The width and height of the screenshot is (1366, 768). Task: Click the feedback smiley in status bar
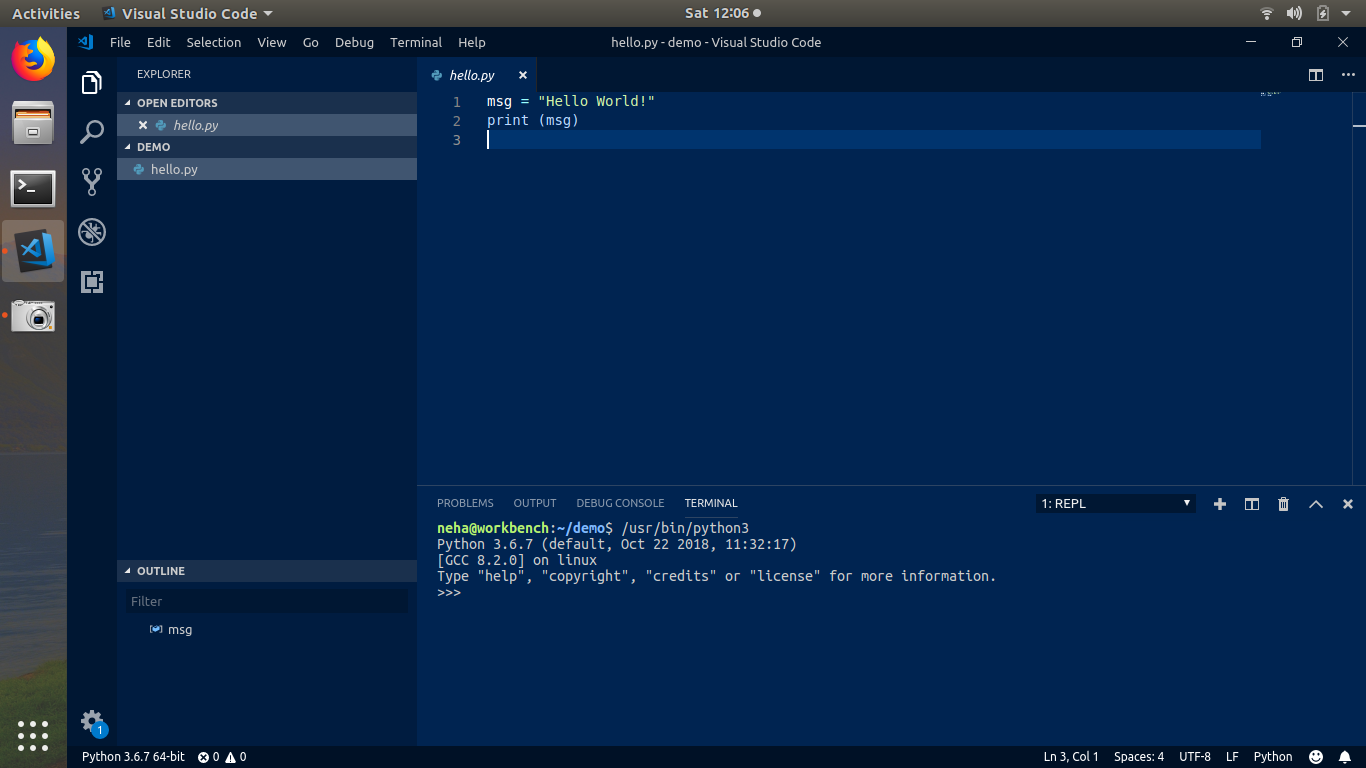(1316, 757)
